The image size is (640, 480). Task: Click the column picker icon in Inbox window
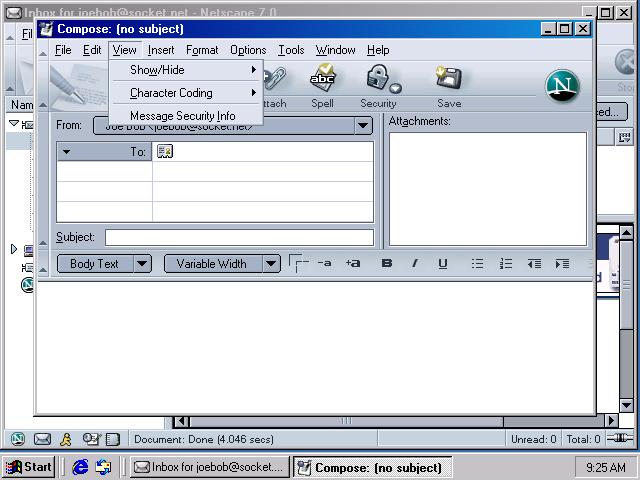click(x=624, y=138)
